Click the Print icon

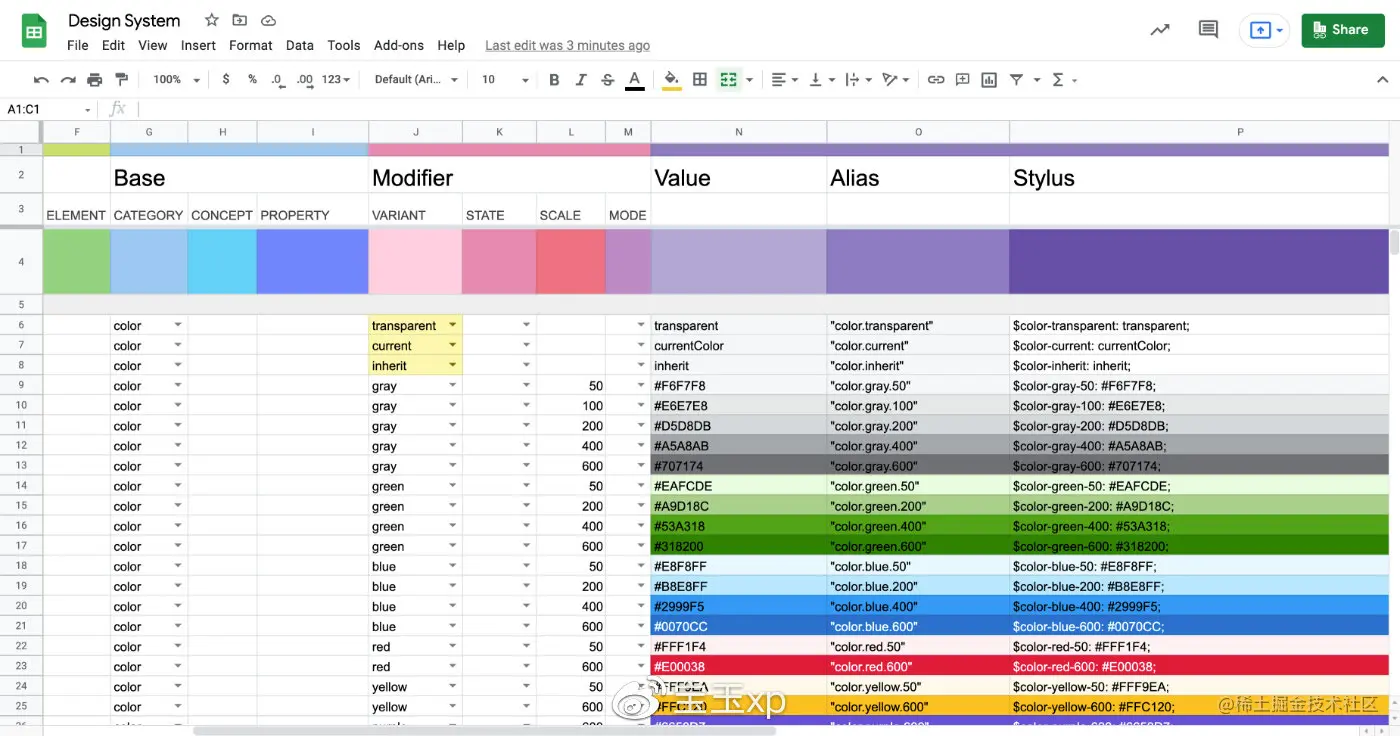[95, 80]
